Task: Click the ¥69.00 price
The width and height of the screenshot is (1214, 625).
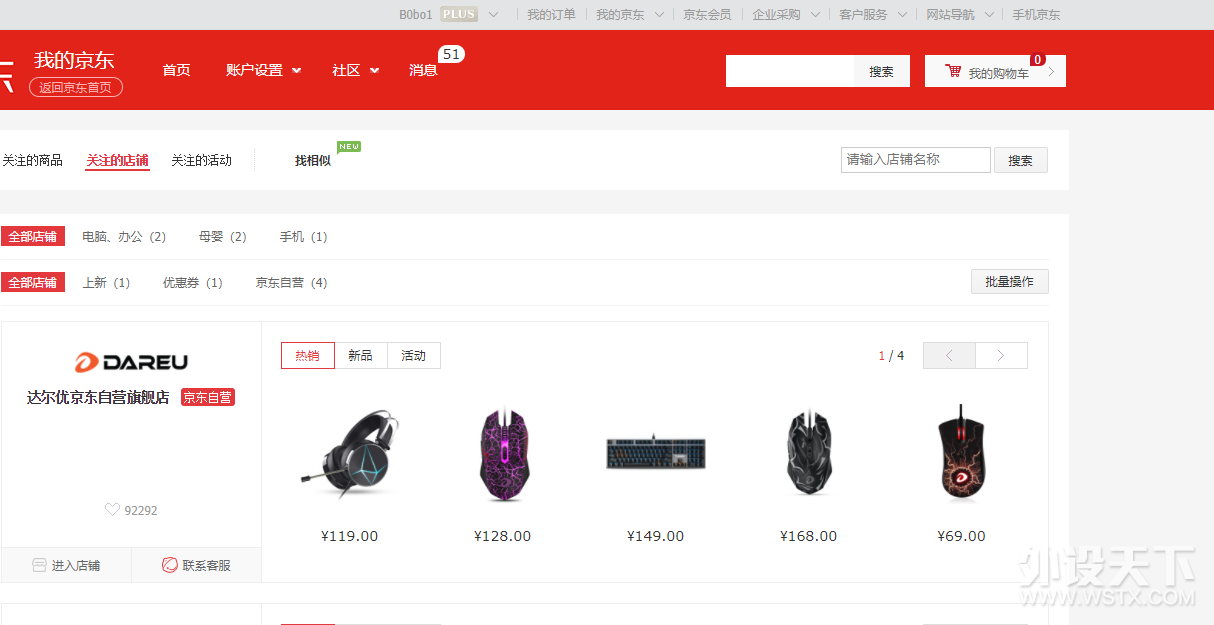Action: tap(962, 536)
